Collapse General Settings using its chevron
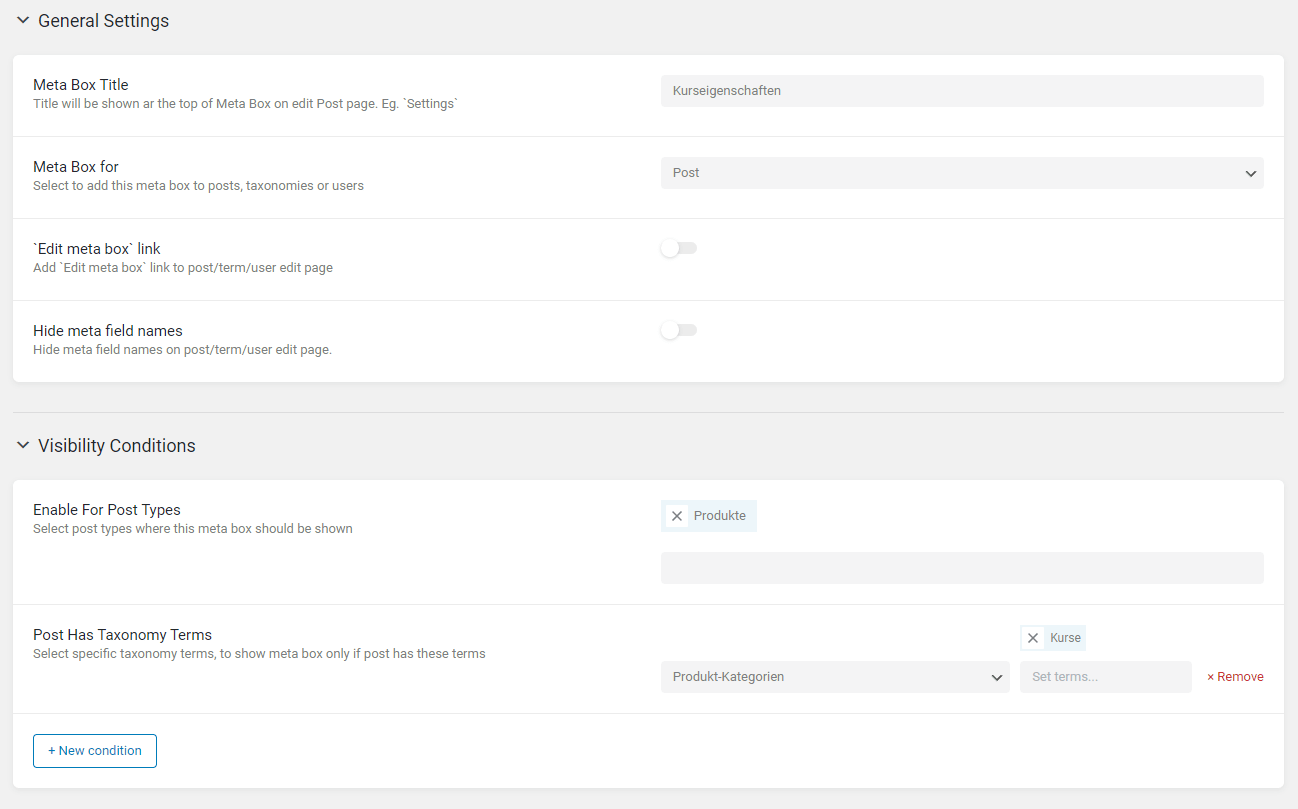This screenshot has height=809, width=1298. pos(23,21)
